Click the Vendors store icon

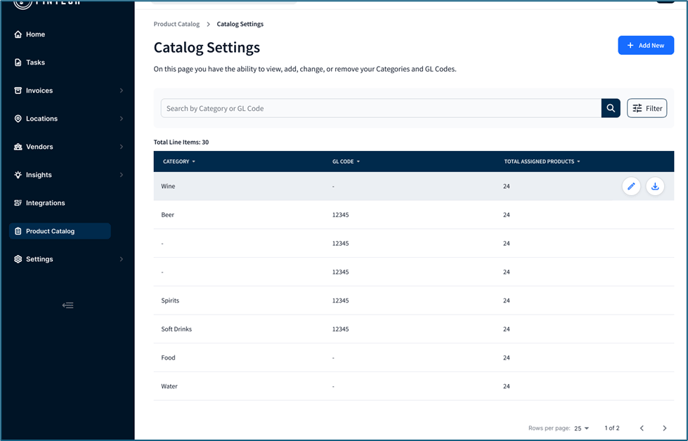[x=18, y=147]
